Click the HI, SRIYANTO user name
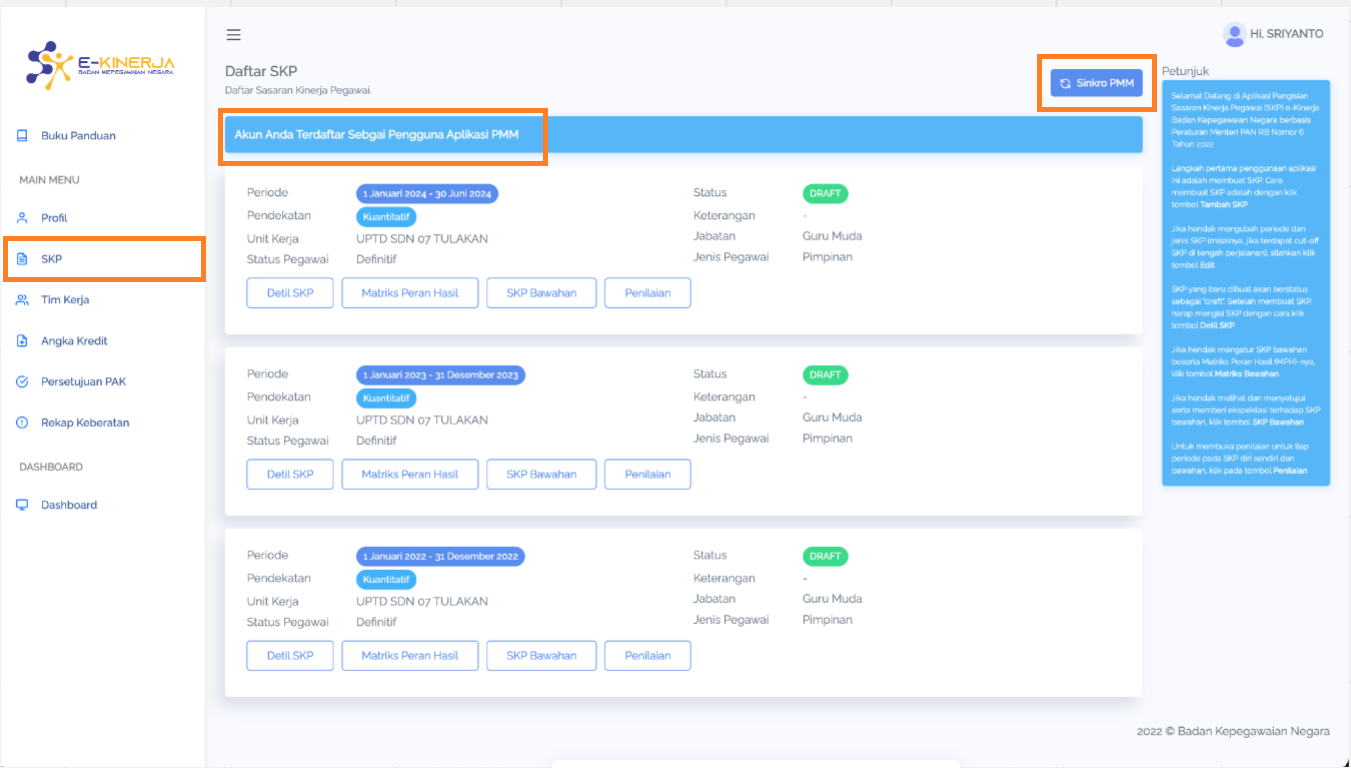Screen dimensions: 1351x768 1286,34
